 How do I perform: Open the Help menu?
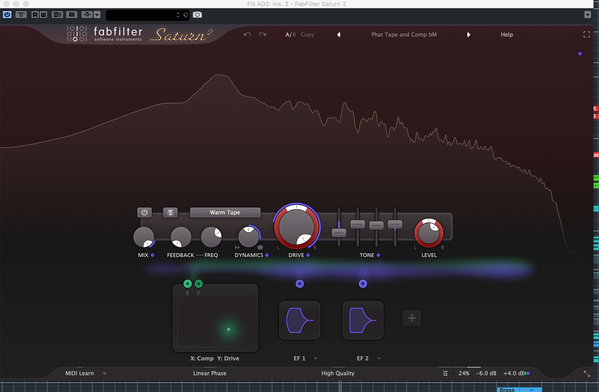[x=507, y=34]
